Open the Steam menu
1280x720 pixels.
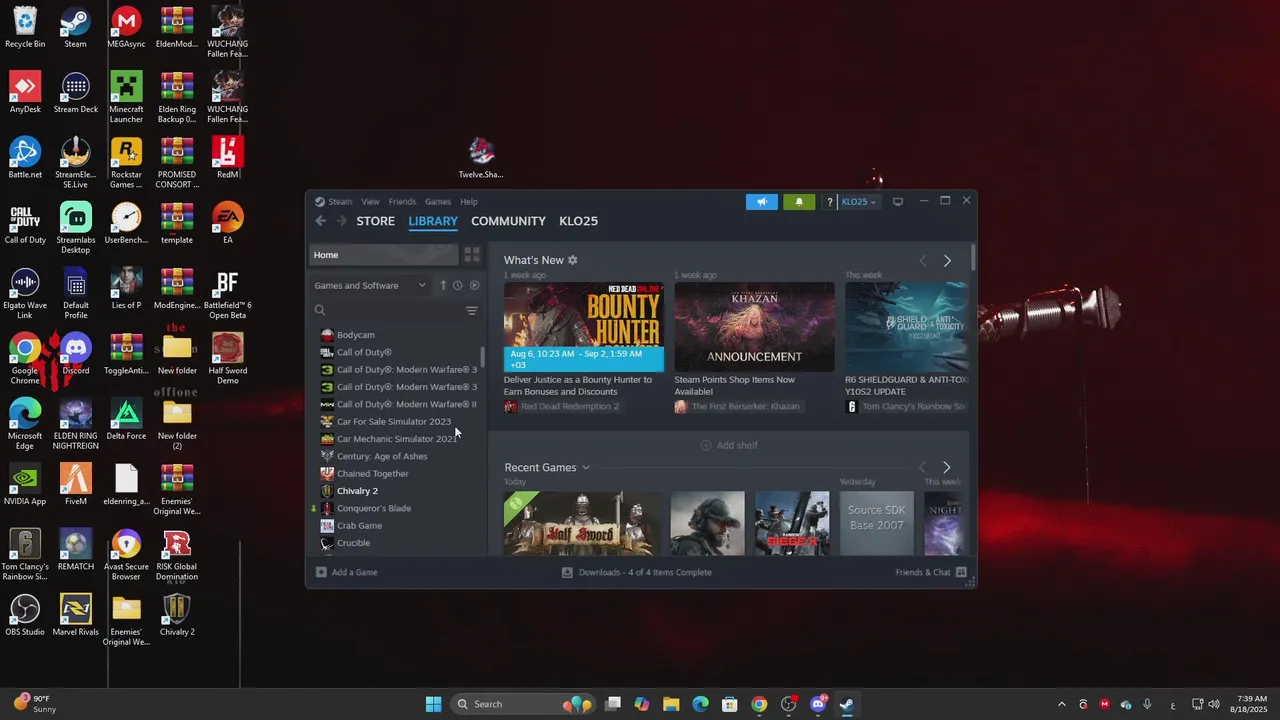pos(340,202)
